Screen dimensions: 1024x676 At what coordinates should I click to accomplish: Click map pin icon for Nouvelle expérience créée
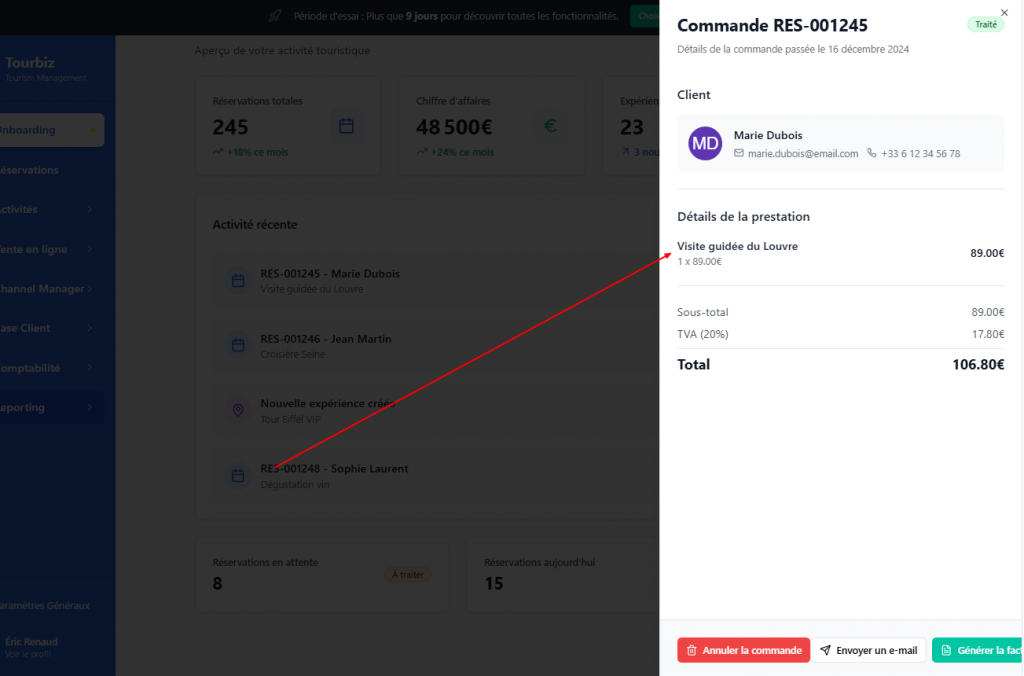click(238, 410)
